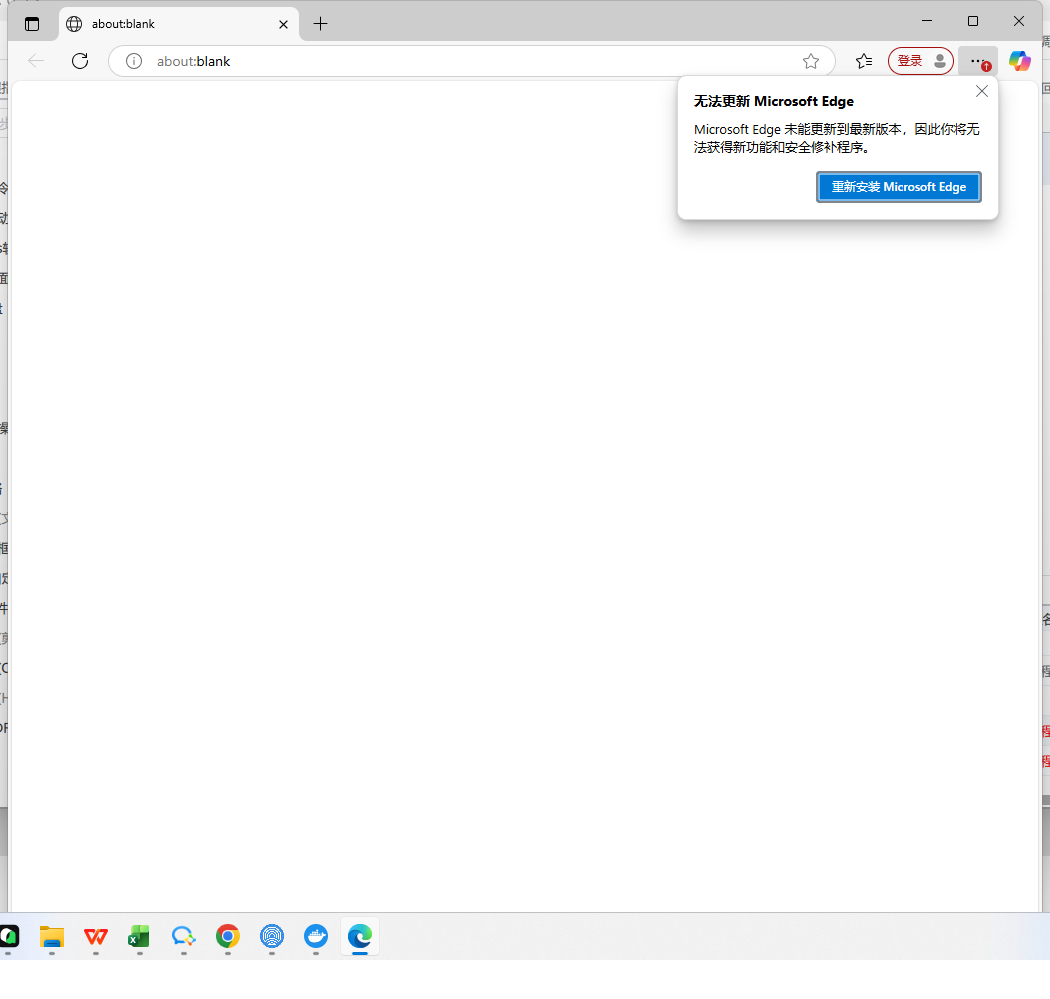This screenshot has width=1050, height=999.
Task: Open the black taskbar app at left edge
Action: [x=9, y=936]
